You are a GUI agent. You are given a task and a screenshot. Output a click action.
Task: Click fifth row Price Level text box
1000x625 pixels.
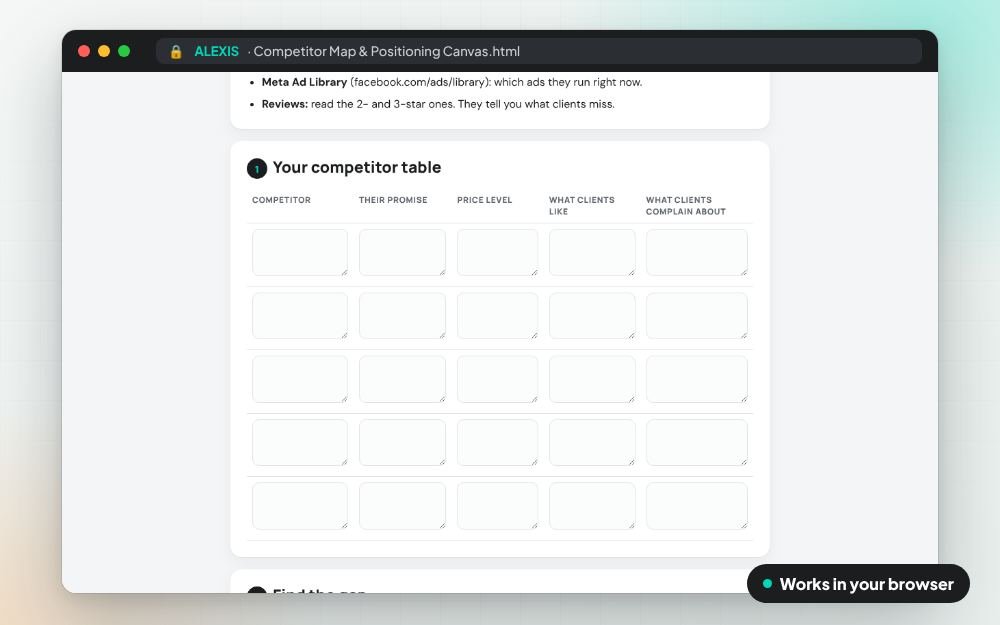click(497, 506)
